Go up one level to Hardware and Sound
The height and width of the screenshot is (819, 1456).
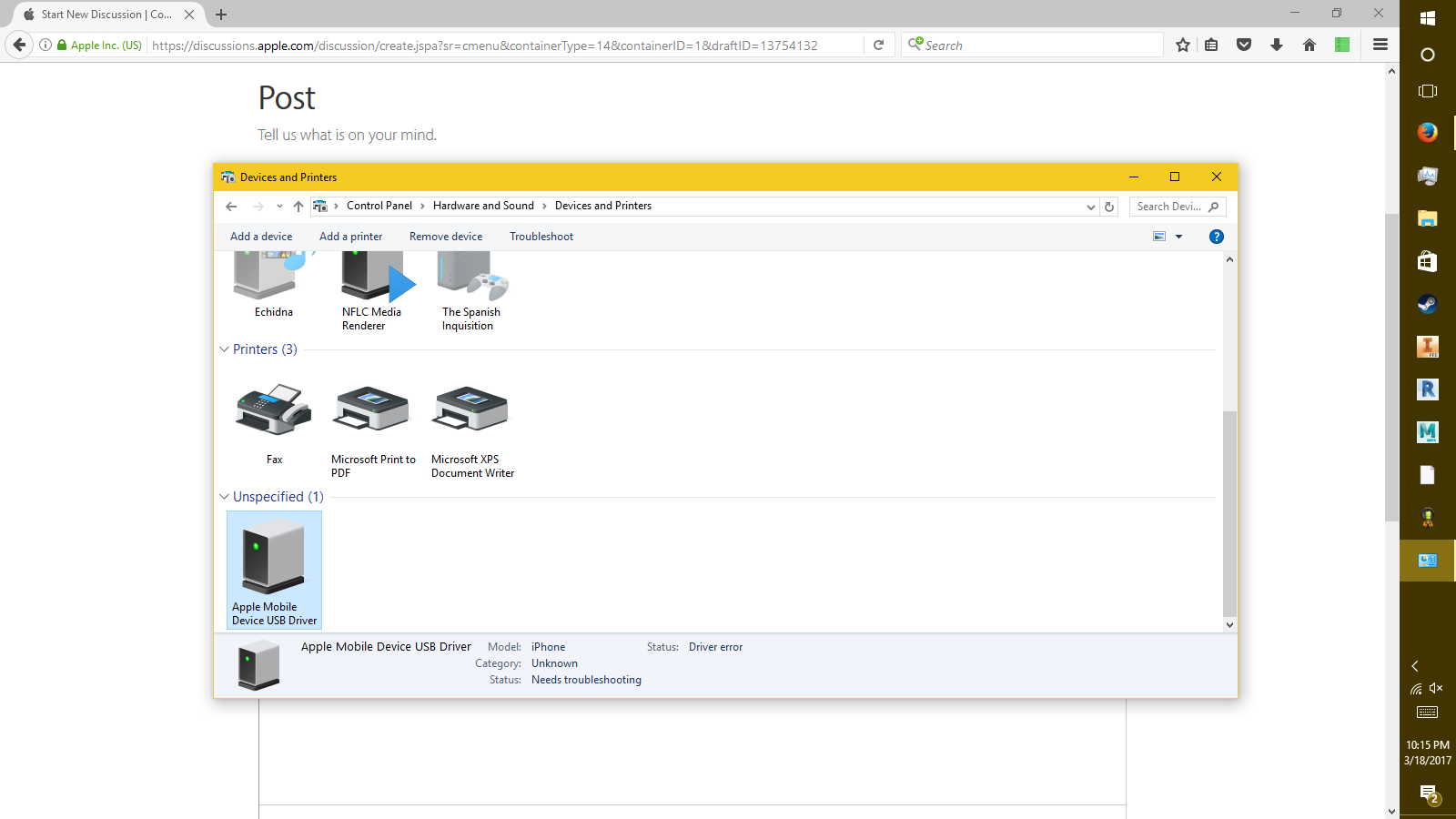pyautogui.click(x=298, y=207)
